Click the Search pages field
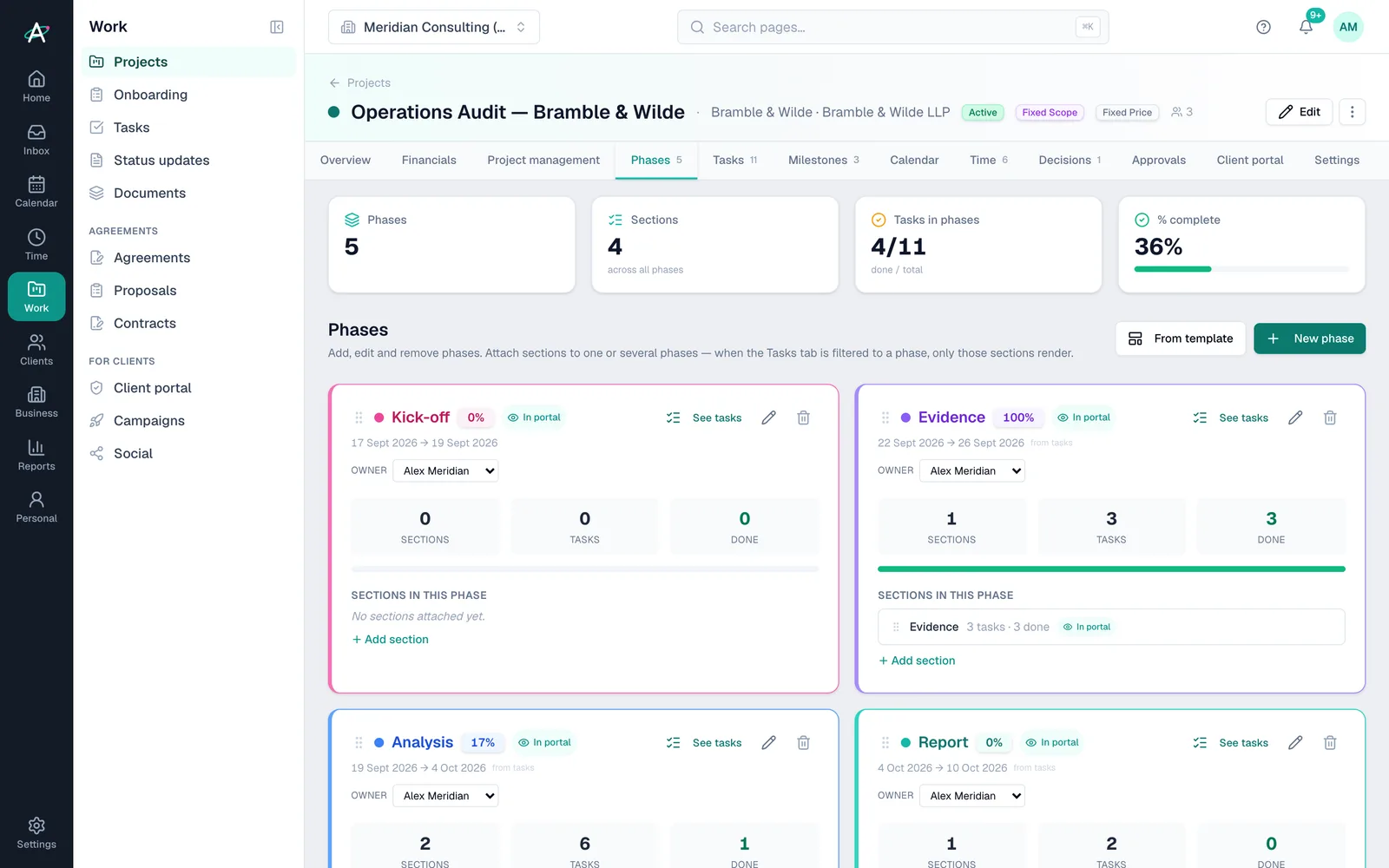1389x868 pixels. 892,27
